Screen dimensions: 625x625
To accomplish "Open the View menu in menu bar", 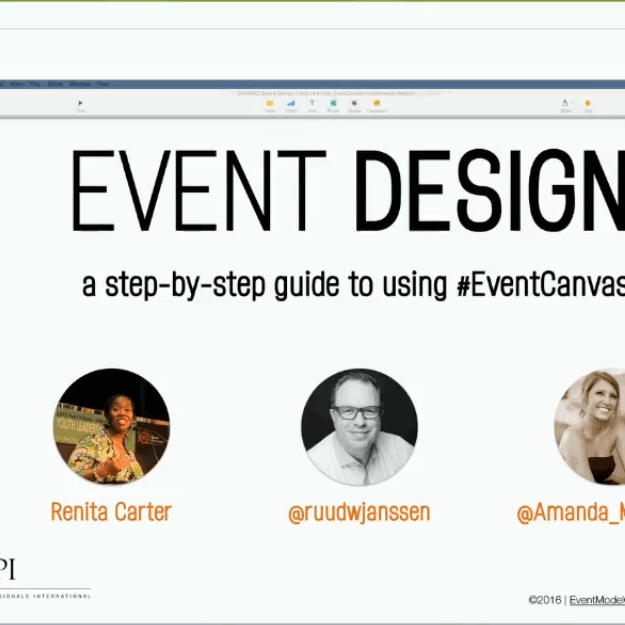I will point(17,84).
